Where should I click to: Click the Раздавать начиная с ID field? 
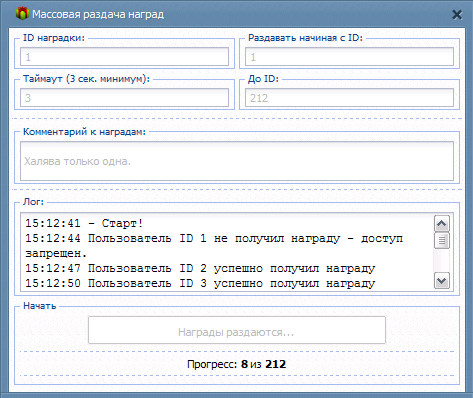pos(349,57)
